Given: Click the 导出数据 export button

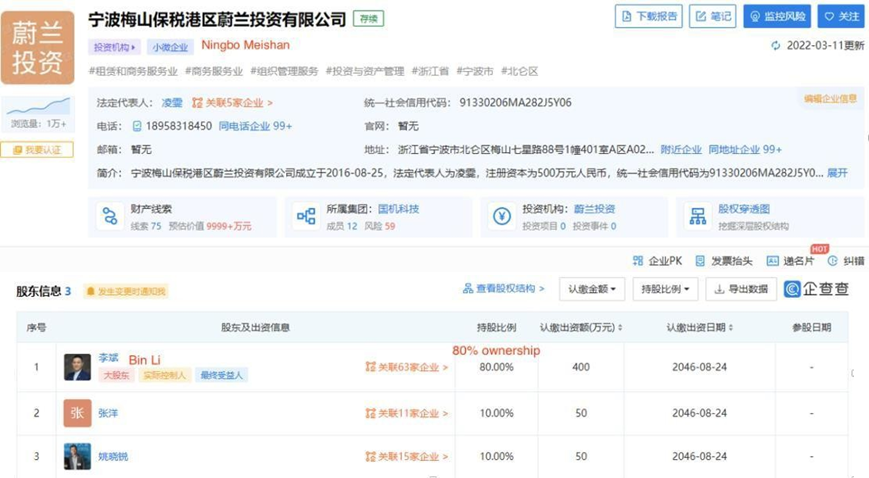Looking at the screenshot, I should pyautogui.click(x=741, y=289).
